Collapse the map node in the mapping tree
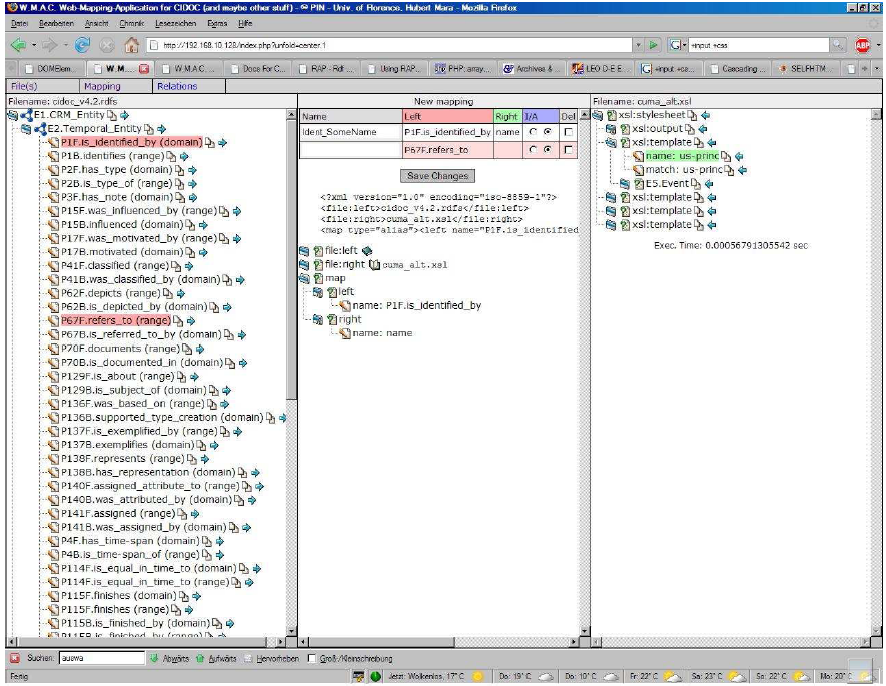The image size is (886, 686). (x=304, y=278)
